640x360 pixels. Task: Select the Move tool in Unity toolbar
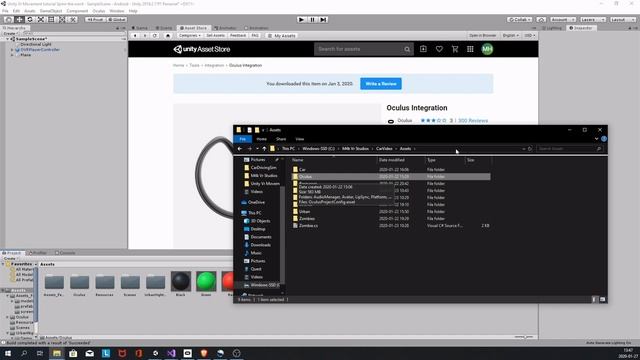[19, 20]
